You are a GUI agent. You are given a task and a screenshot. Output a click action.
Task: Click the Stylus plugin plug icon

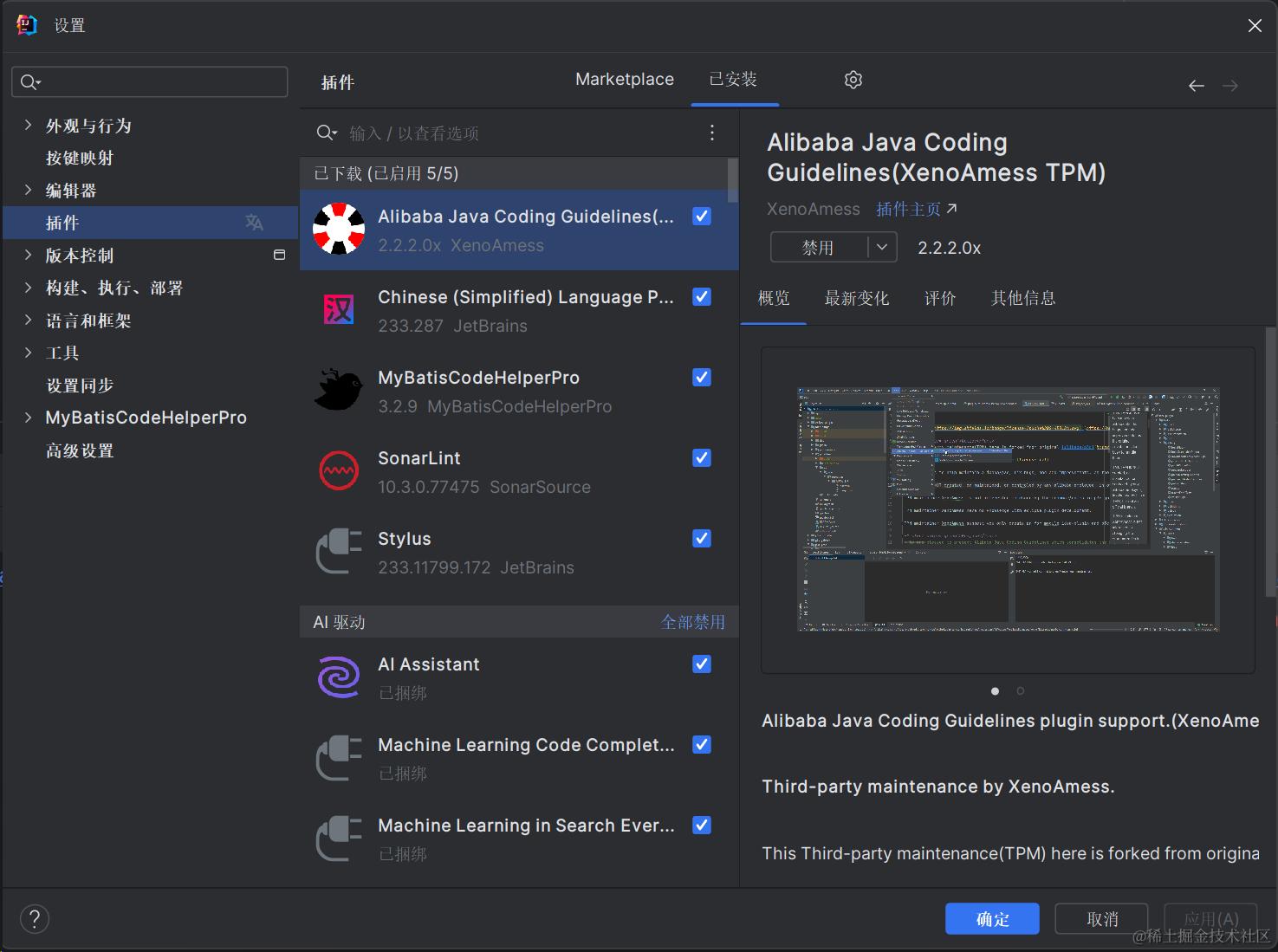coord(339,551)
